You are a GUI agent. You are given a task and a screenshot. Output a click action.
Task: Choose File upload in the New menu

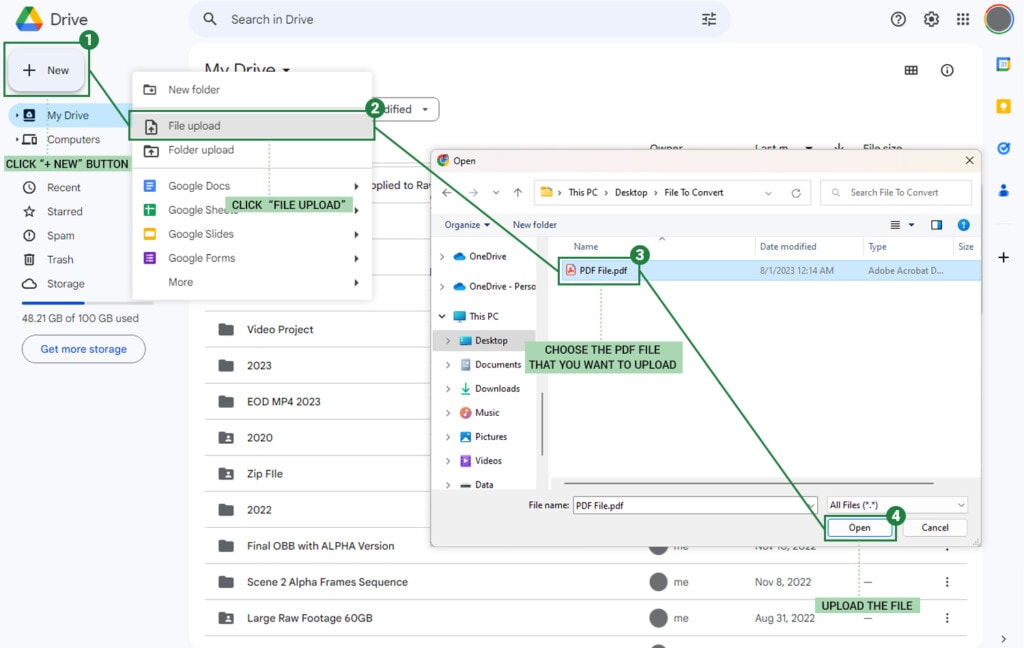pyautogui.click(x=252, y=126)
